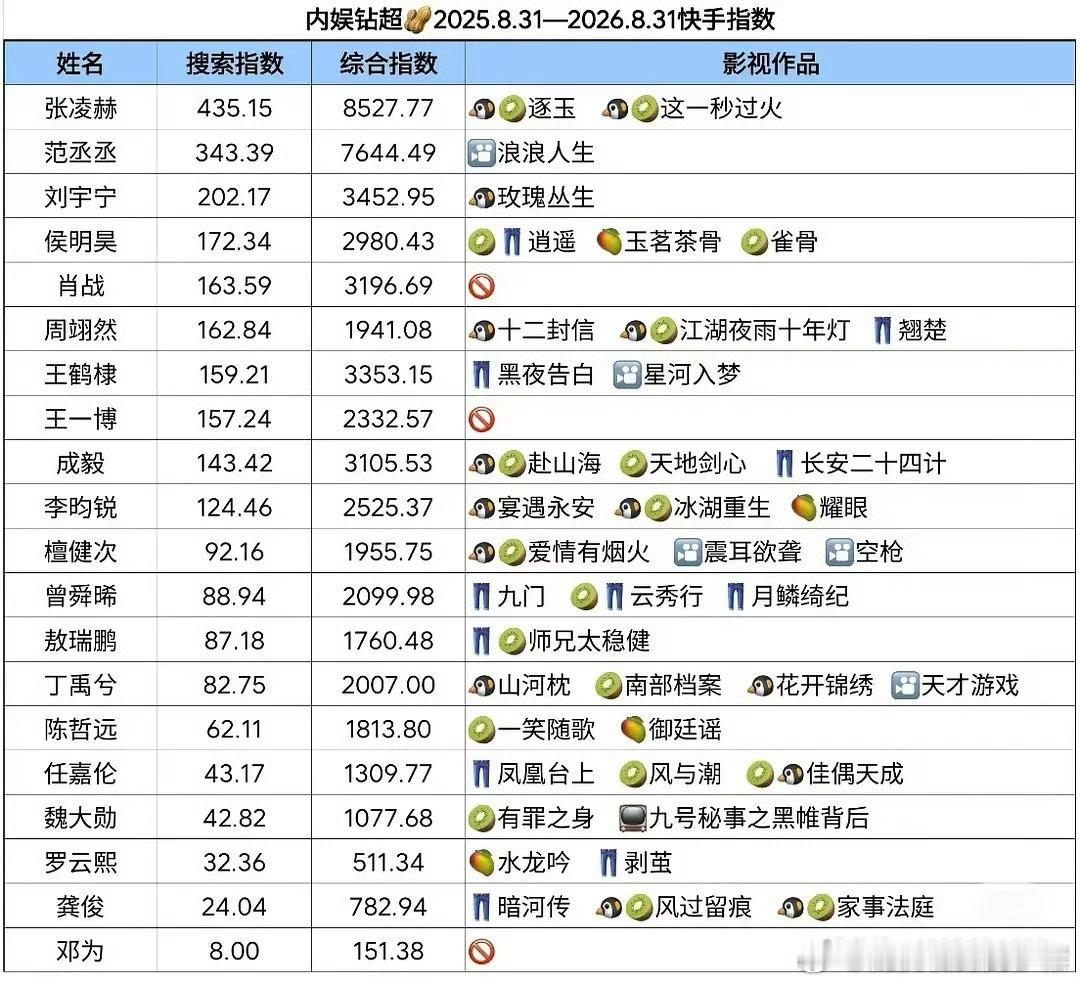Click the mango icon before 耀眼

click(804, 508)
